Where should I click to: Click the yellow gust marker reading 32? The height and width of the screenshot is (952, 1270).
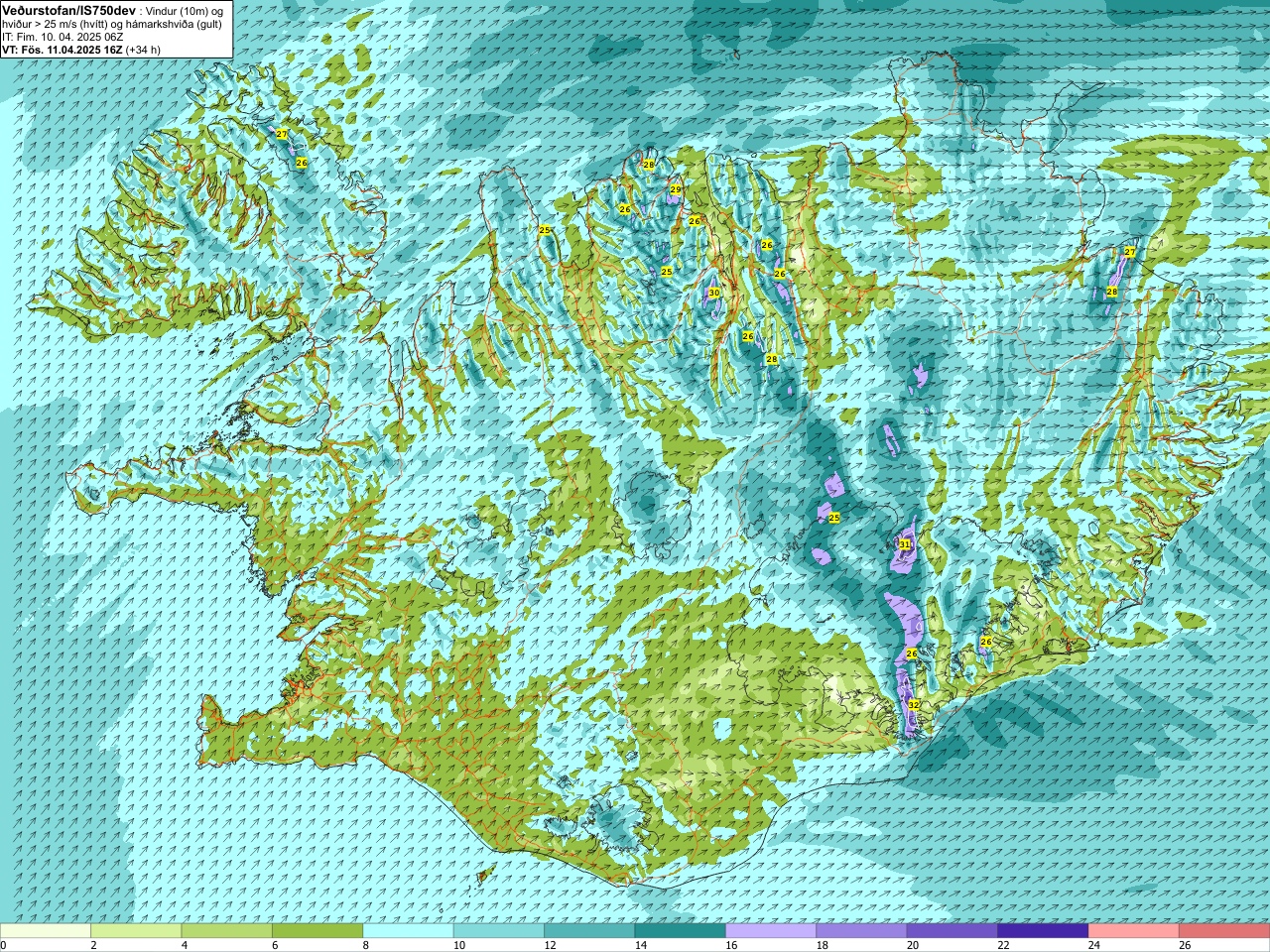914,704
